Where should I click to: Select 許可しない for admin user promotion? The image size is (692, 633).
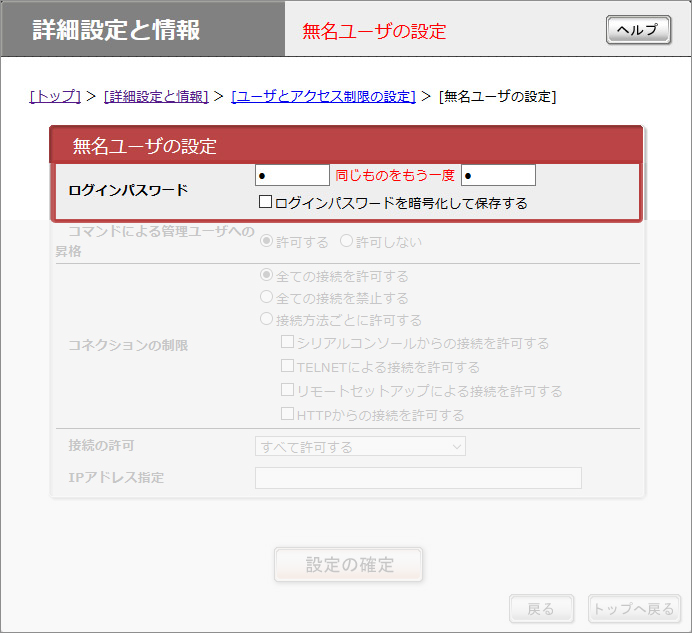tap(347, 241)
